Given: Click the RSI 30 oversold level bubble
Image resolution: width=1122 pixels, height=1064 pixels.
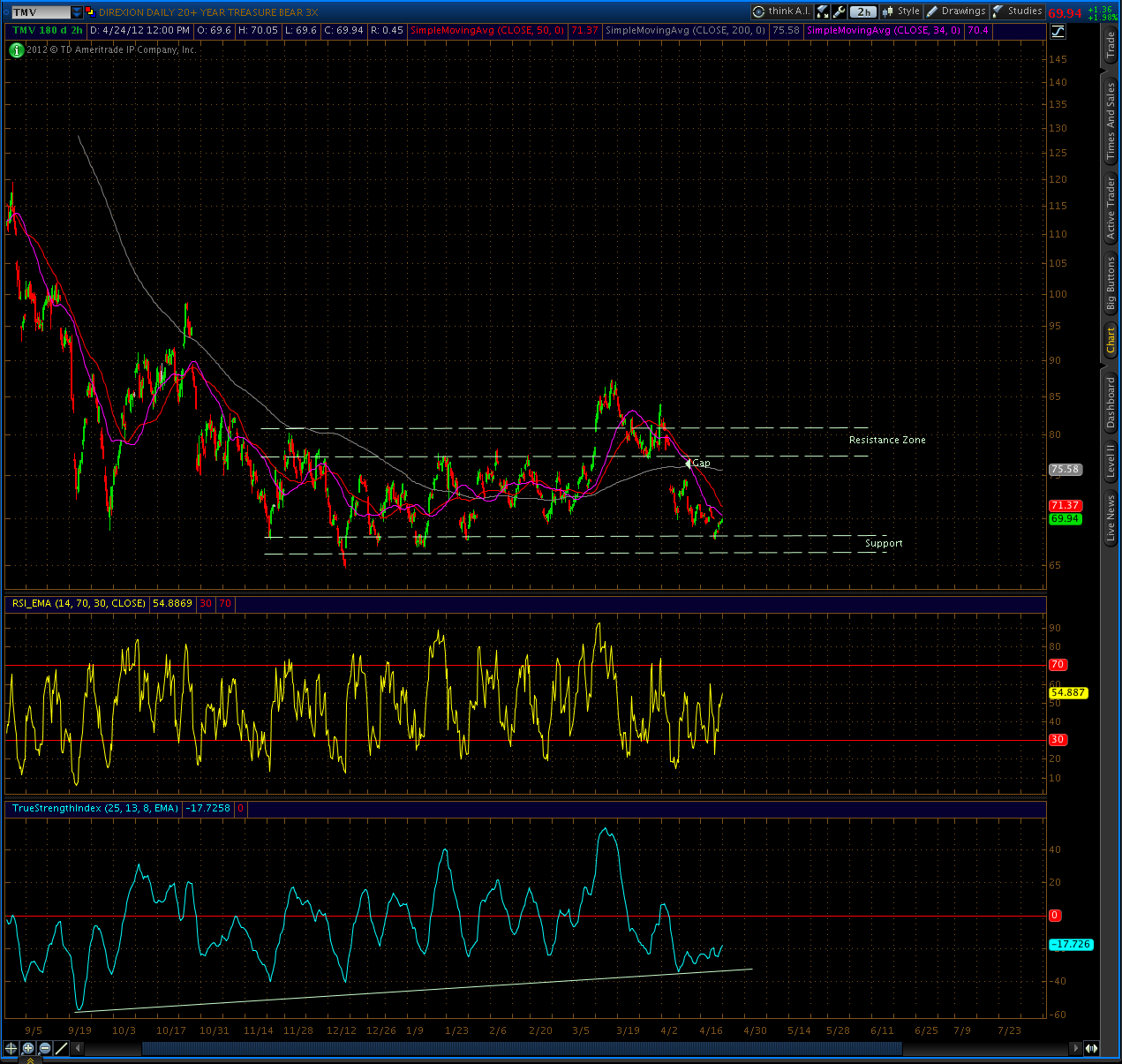Looking at the screenshot, I should [1058, 740].
